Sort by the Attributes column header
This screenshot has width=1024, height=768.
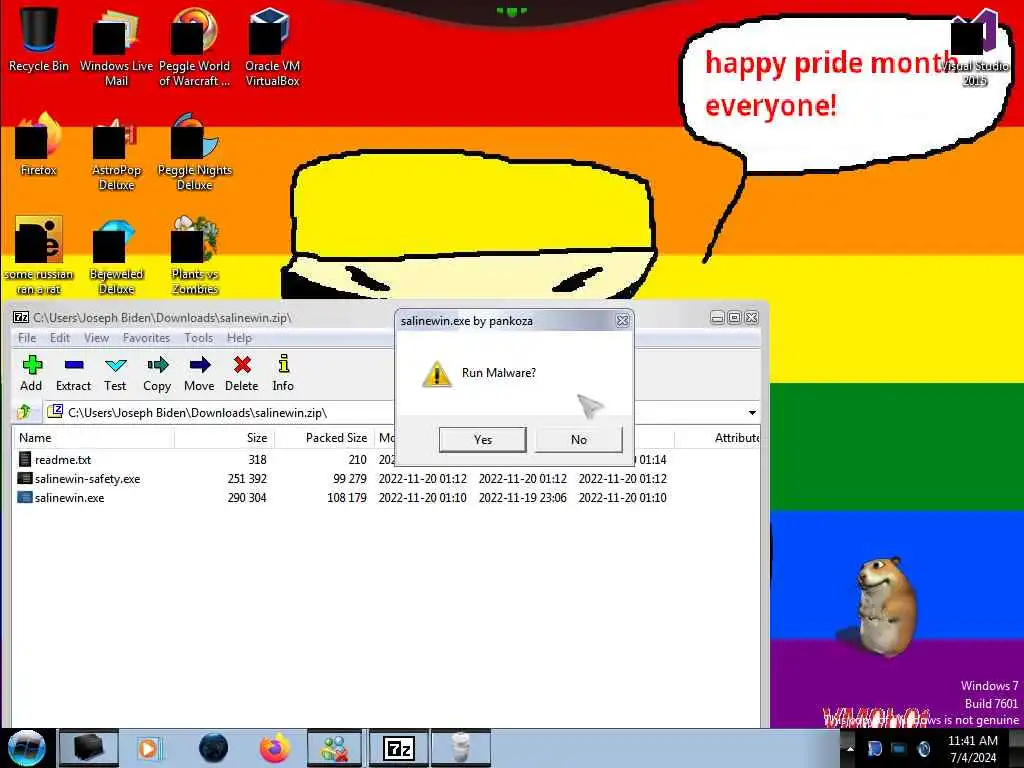[717, 438]
